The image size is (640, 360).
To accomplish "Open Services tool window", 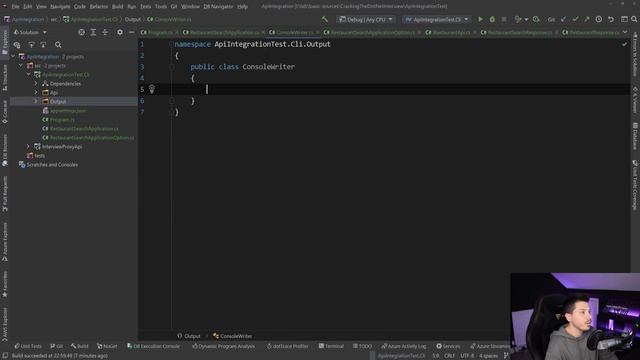I will click(x=448, y=346).
